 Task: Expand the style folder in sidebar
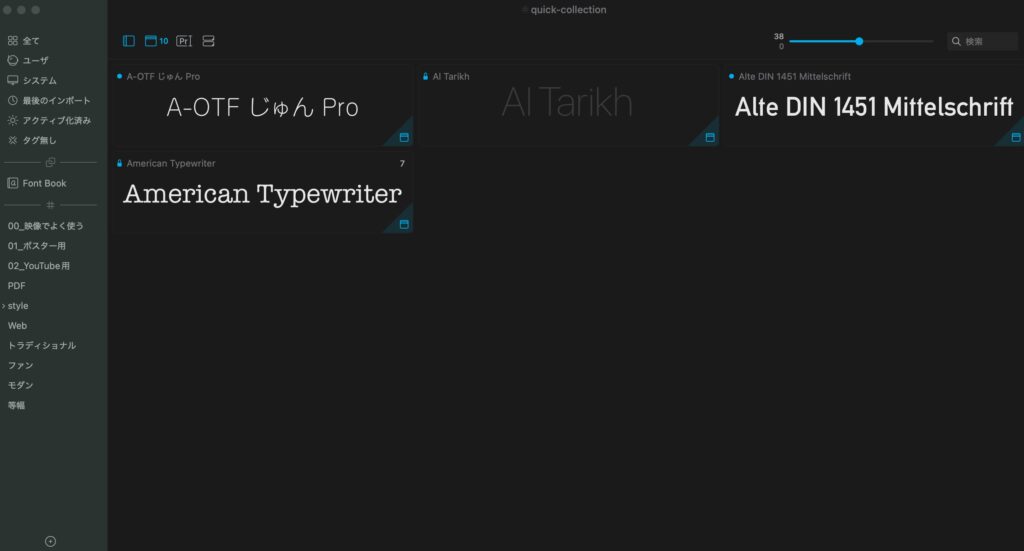click(4, 306)
